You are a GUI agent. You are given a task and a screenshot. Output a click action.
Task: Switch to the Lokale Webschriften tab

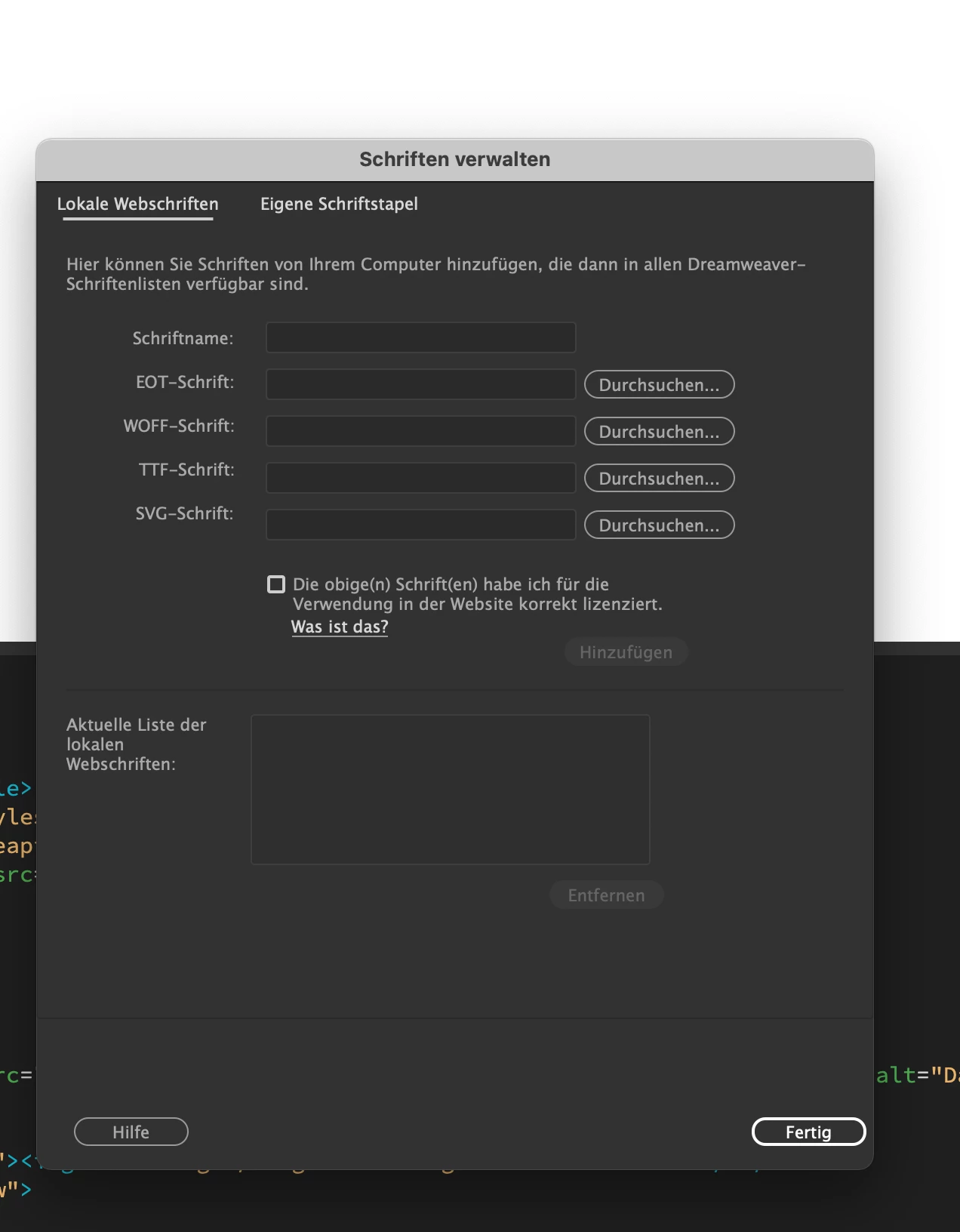click(138, 204)
